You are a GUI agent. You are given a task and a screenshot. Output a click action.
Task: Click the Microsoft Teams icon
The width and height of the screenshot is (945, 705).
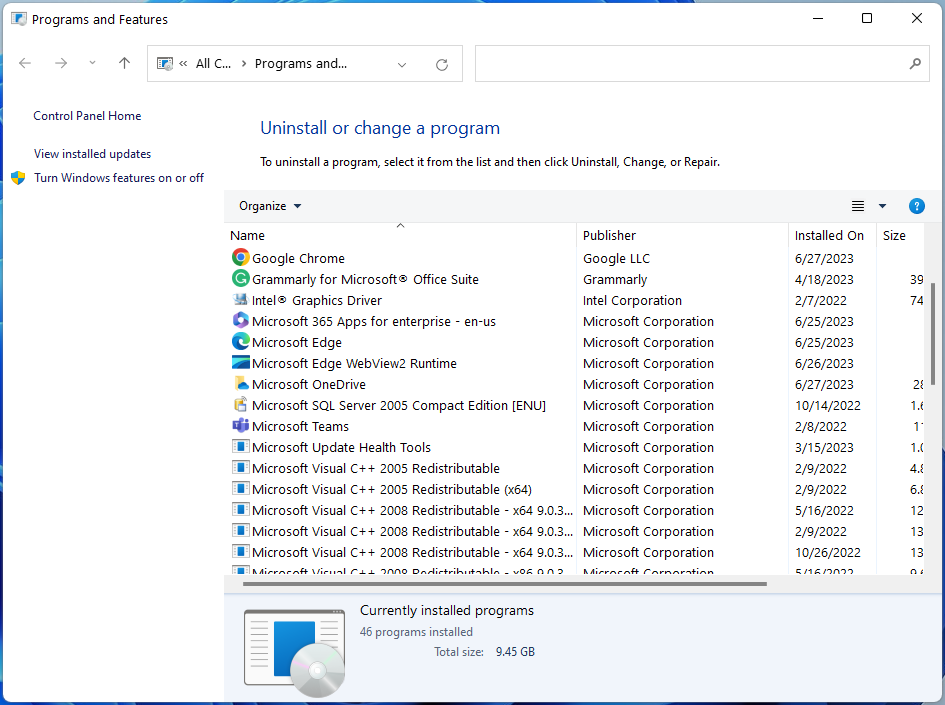[240, 425]
